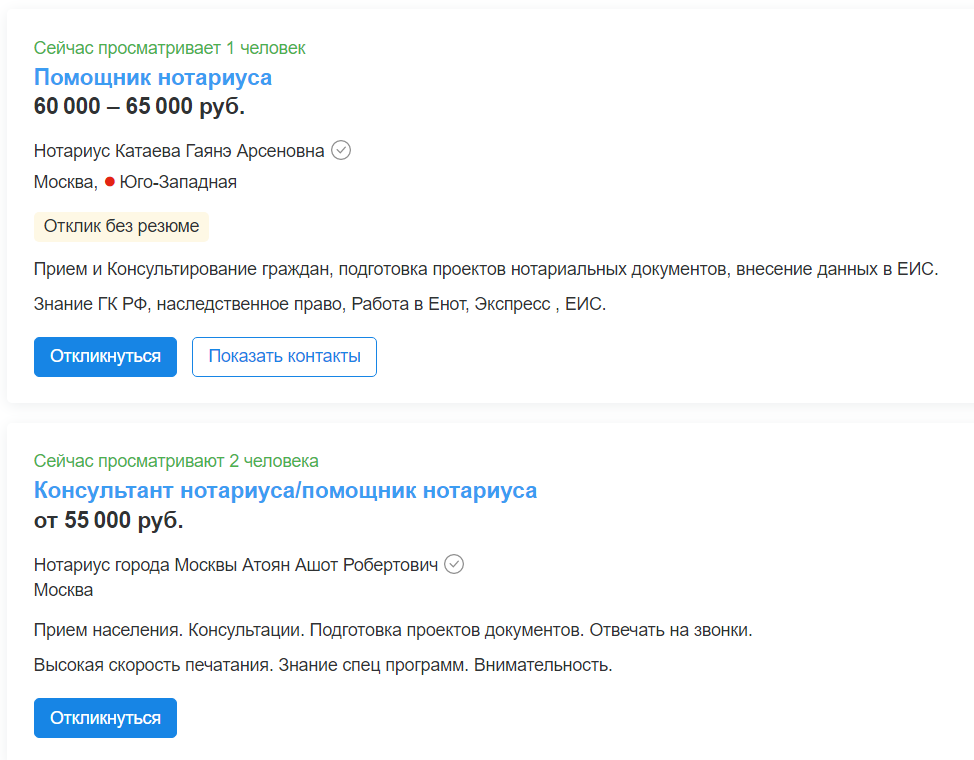974x760 pixels.
Task: Click salary от 55 000 руб.
Action: (109, 520)
